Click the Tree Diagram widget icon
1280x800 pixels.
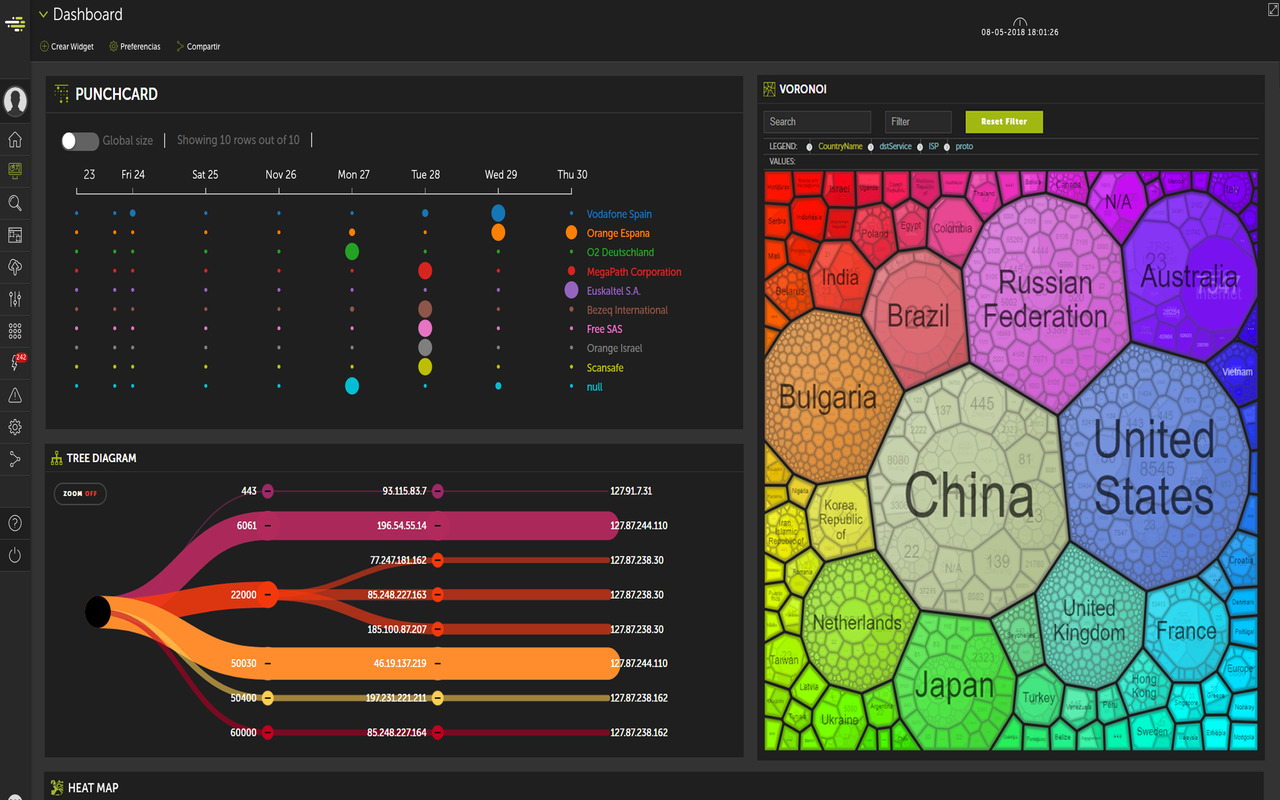tap(56, 458)
